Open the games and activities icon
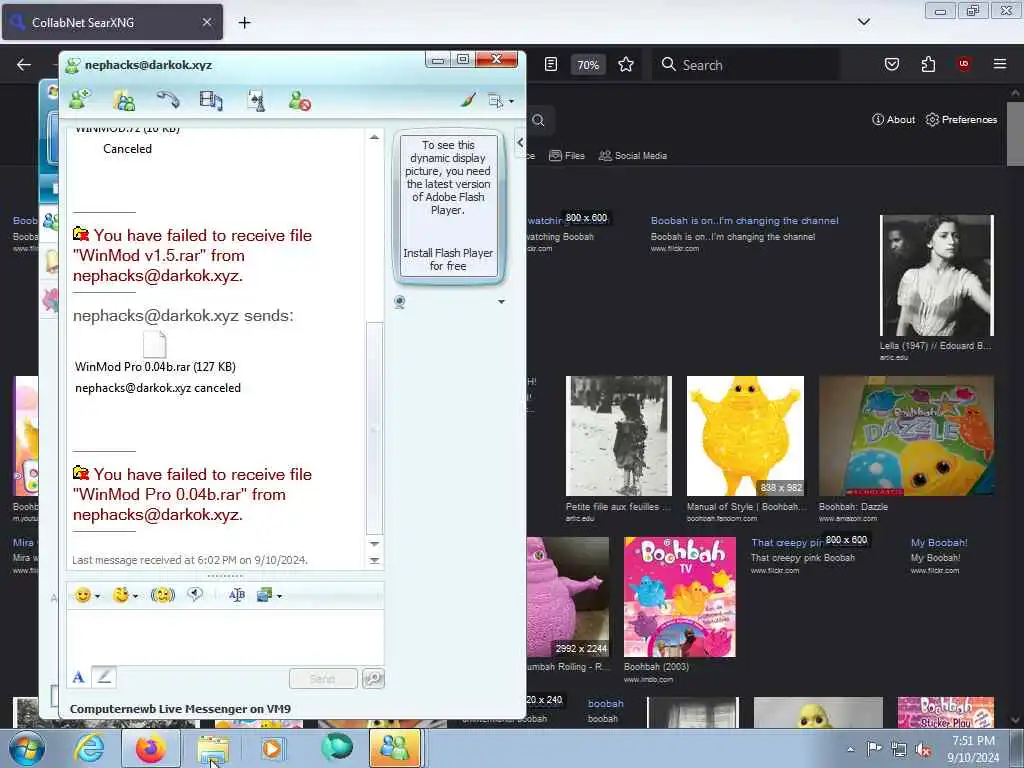 (x=256, y=100)
